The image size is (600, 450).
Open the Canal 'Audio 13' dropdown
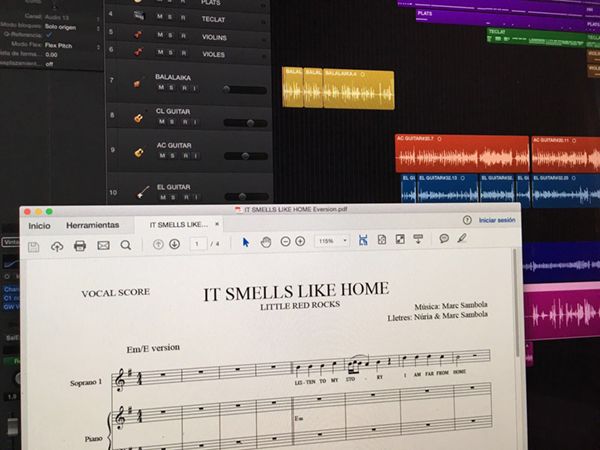pos(72,17)
